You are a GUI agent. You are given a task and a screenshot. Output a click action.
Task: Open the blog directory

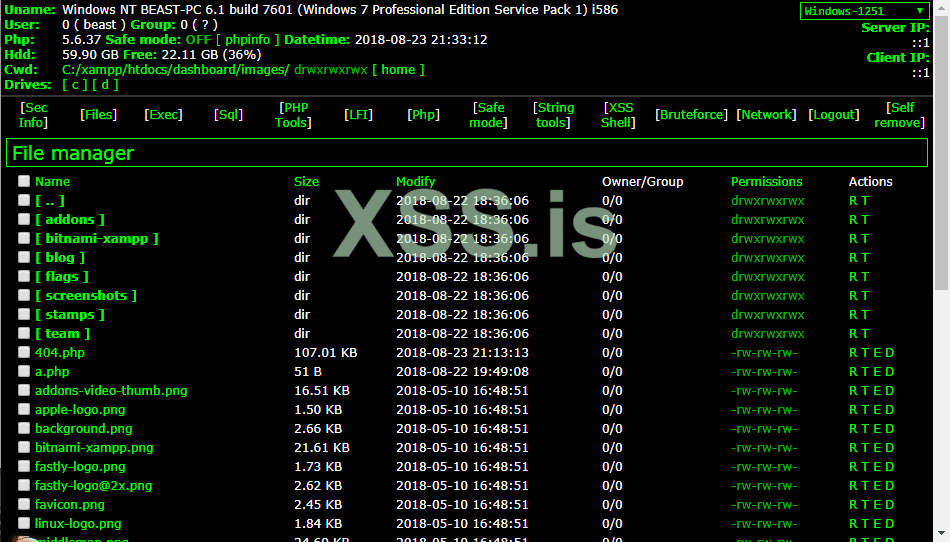coord(60,257)
